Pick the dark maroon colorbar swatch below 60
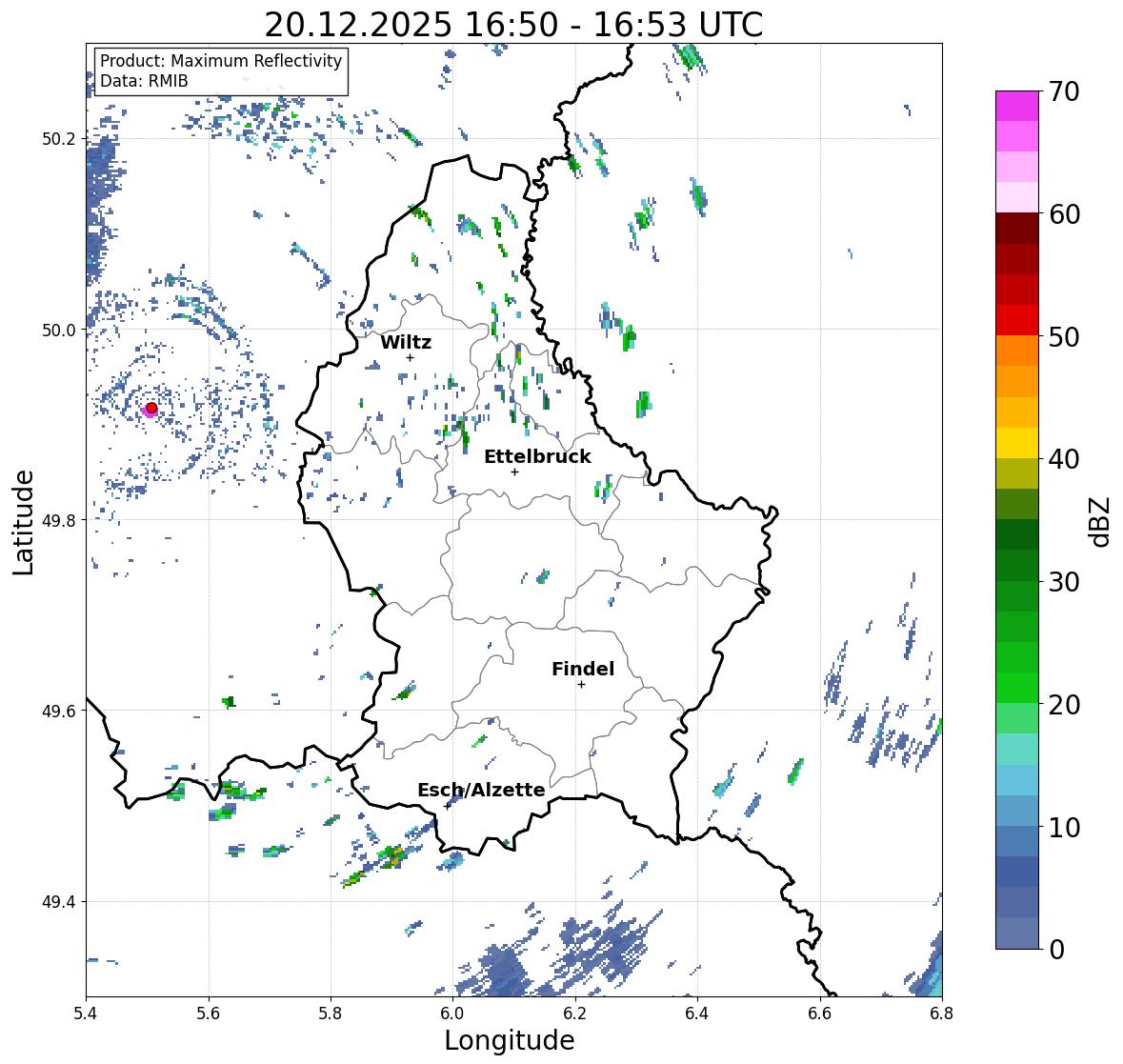This screenshot has width=1123, height=1064. (x=1017, y=229)
